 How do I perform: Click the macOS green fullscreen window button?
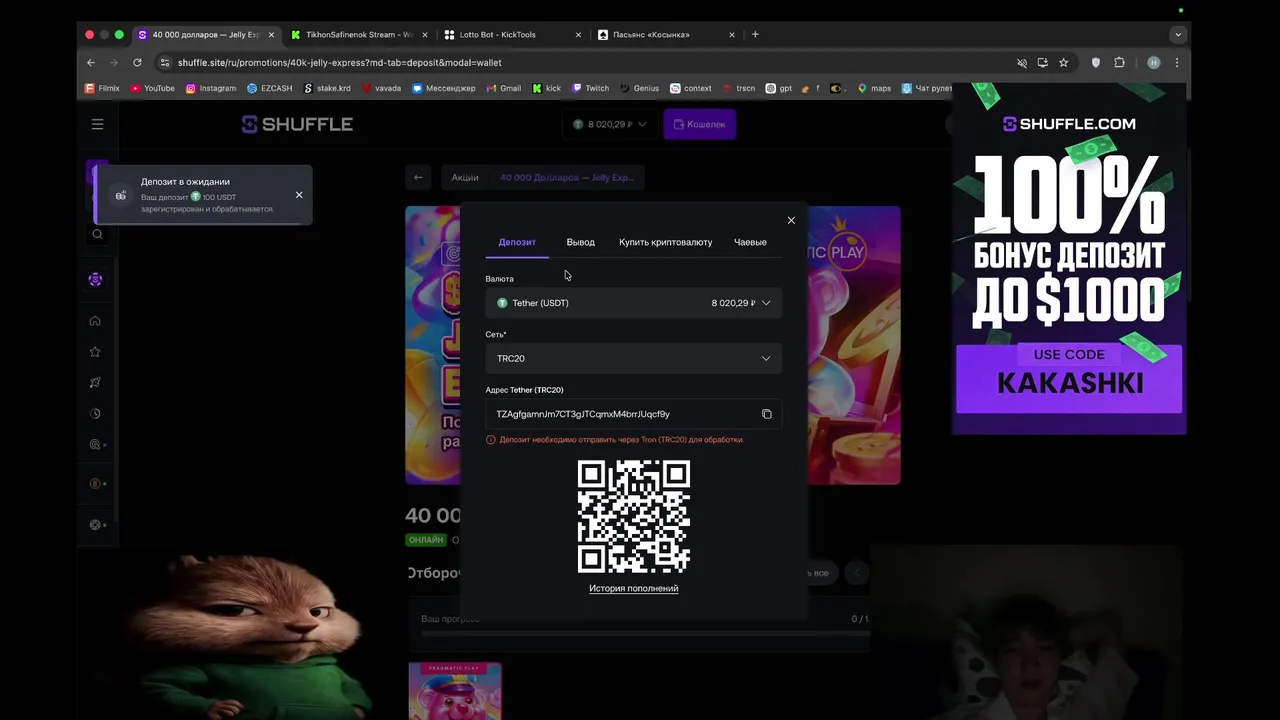coord(119,35)
